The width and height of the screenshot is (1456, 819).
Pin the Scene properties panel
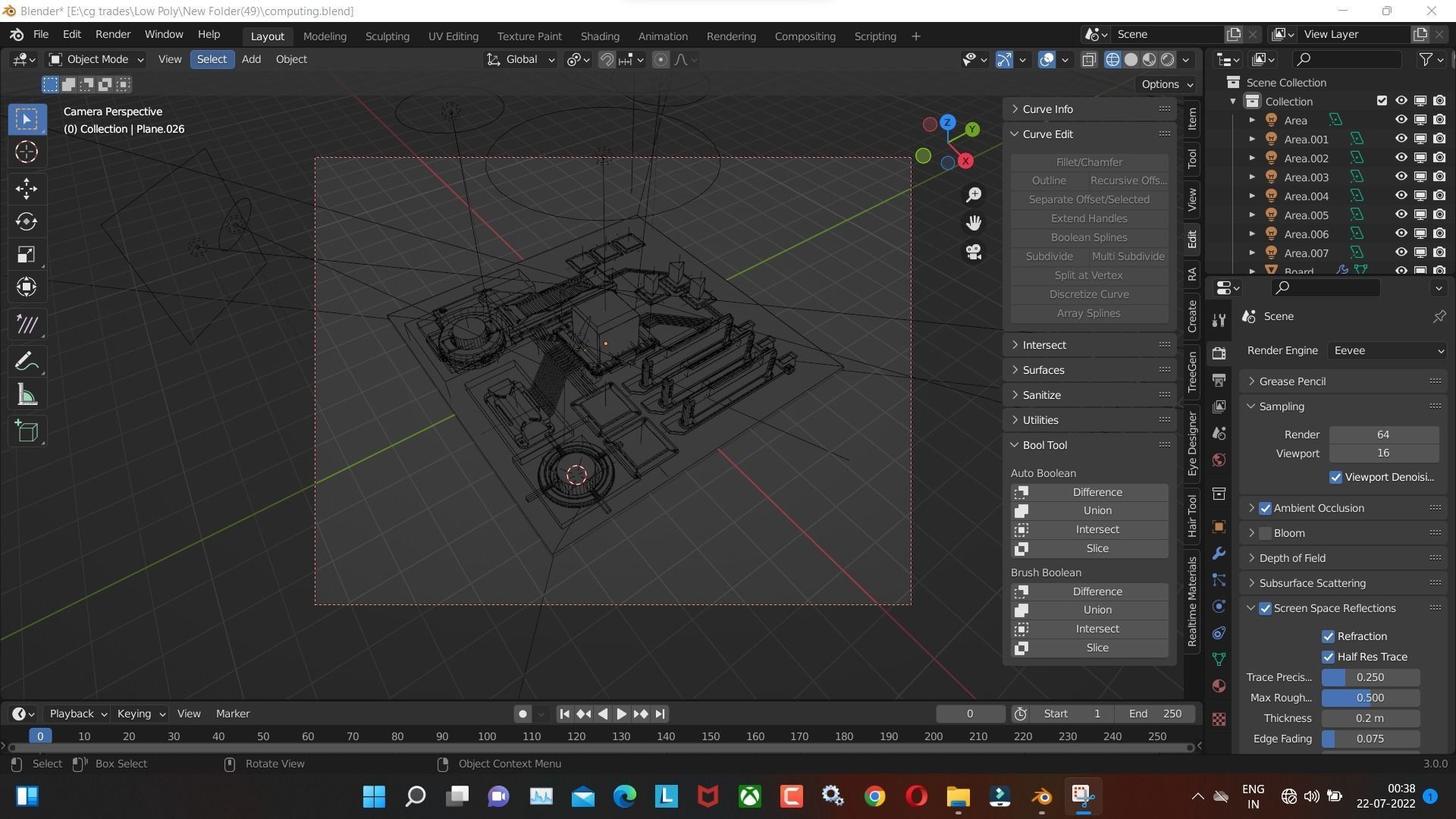1439,316
